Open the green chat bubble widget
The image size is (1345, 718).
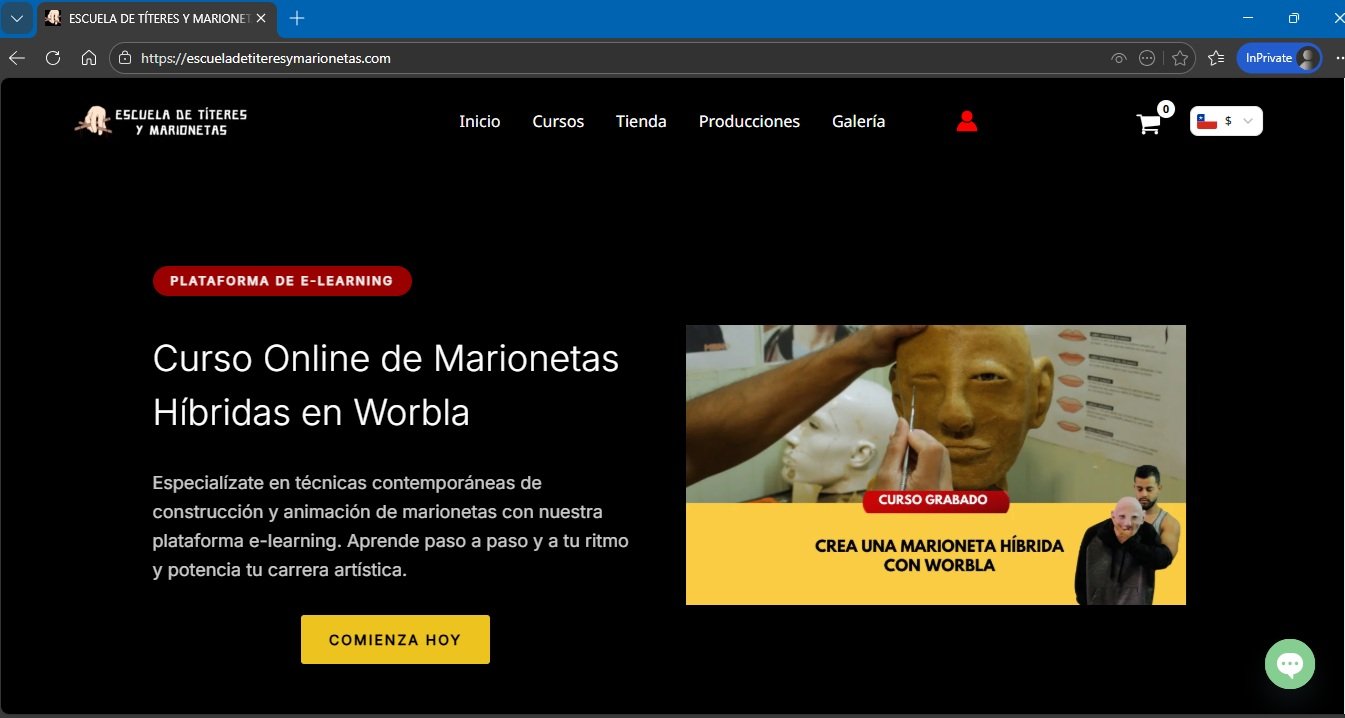[x=1289, y=664]
